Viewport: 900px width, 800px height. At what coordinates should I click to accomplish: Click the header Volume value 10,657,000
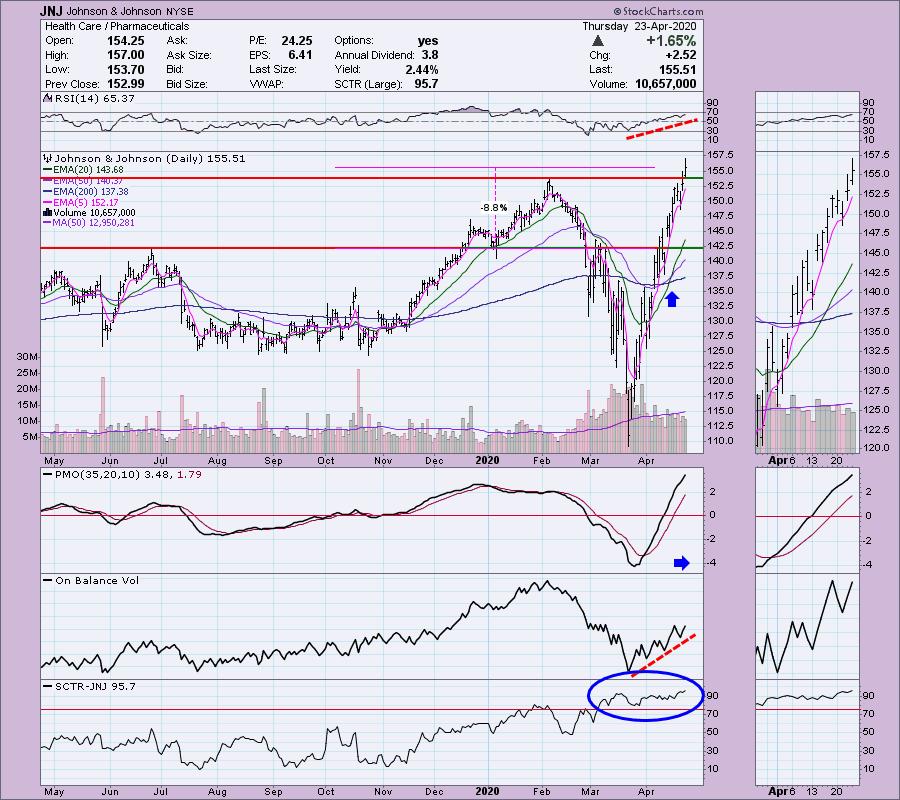point(666,84)
